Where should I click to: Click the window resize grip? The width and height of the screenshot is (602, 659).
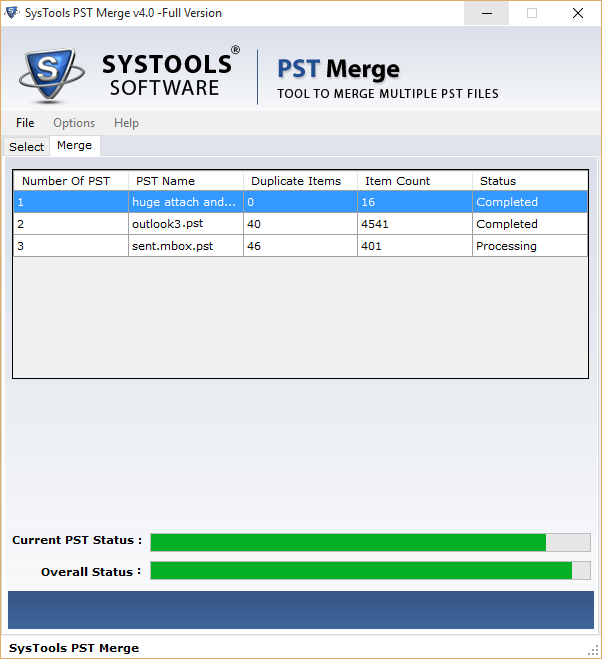pos(593,650)
